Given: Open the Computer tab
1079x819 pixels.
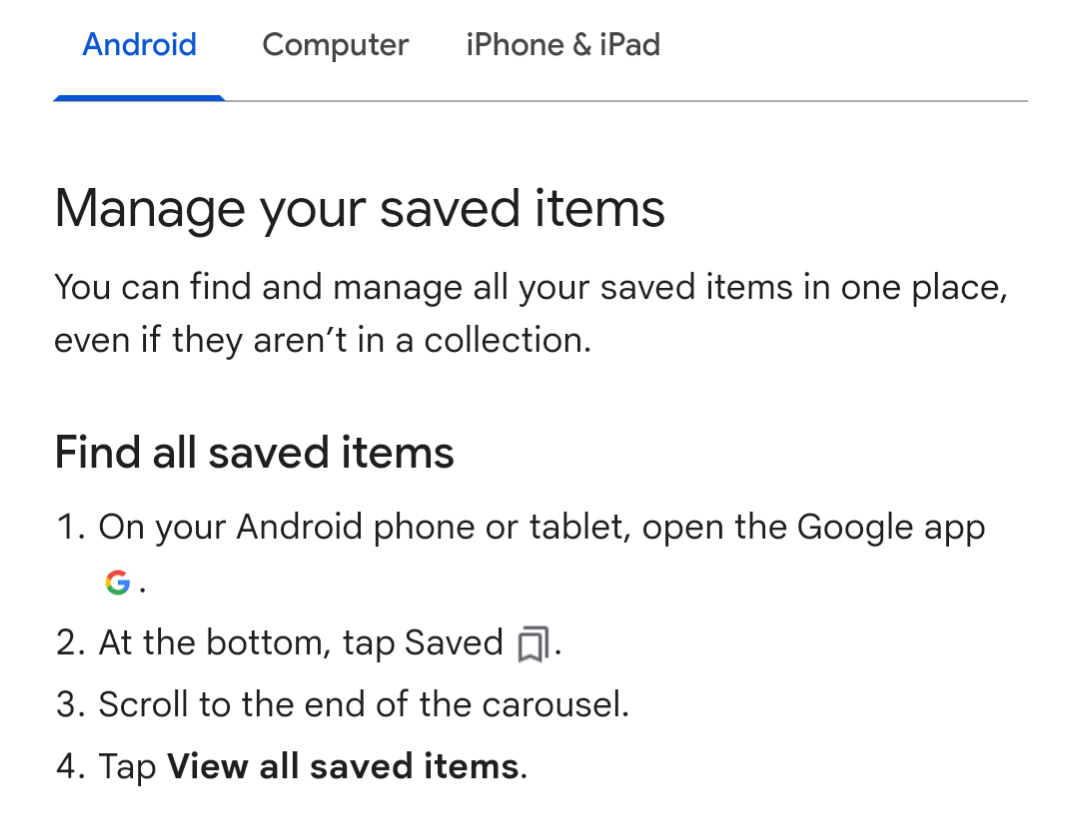Looking at the screenshot, I should pyautogui.click(x=335, y=45).
